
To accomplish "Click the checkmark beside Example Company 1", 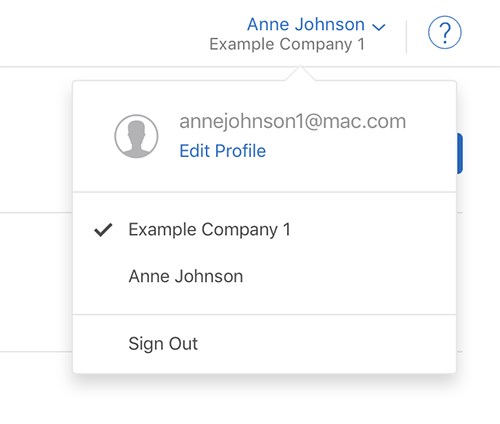I will tap(103, 230).
